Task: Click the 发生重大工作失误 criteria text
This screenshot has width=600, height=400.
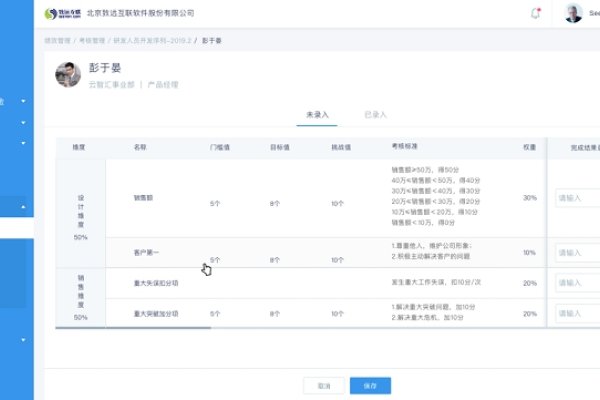Action: pos(436,282)
